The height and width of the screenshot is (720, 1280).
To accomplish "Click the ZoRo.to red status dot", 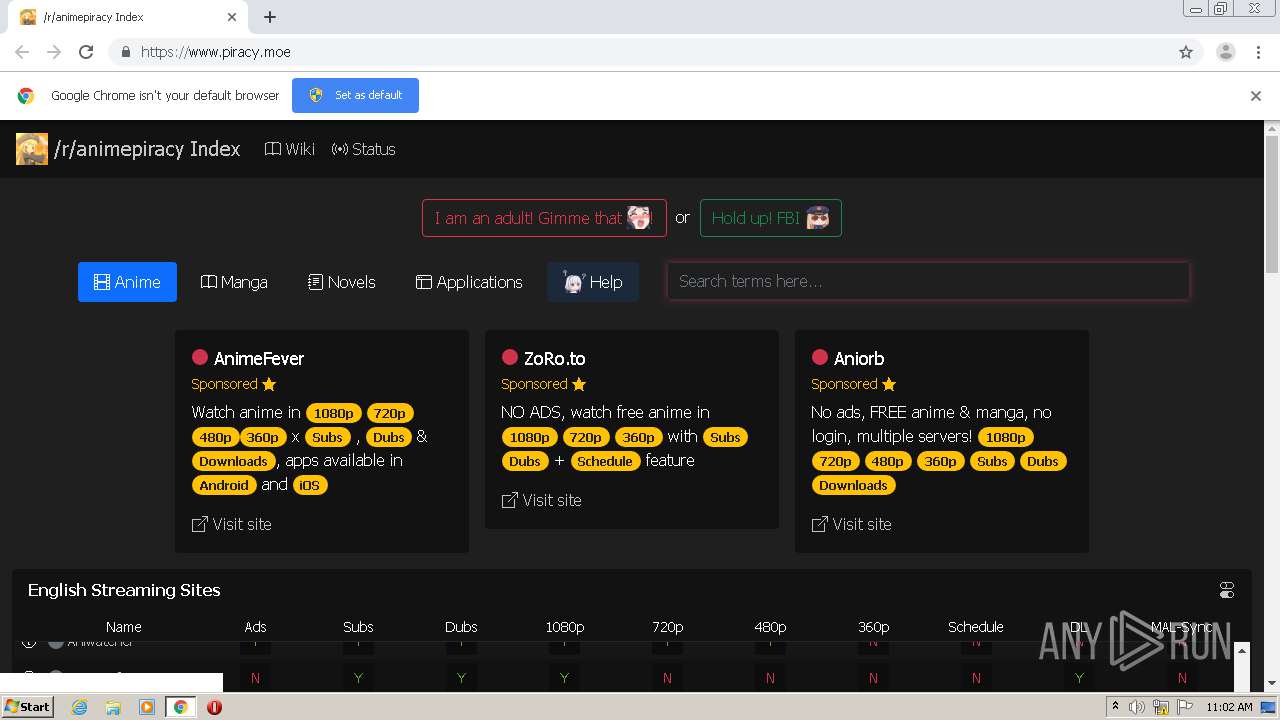I will (510, 357).
